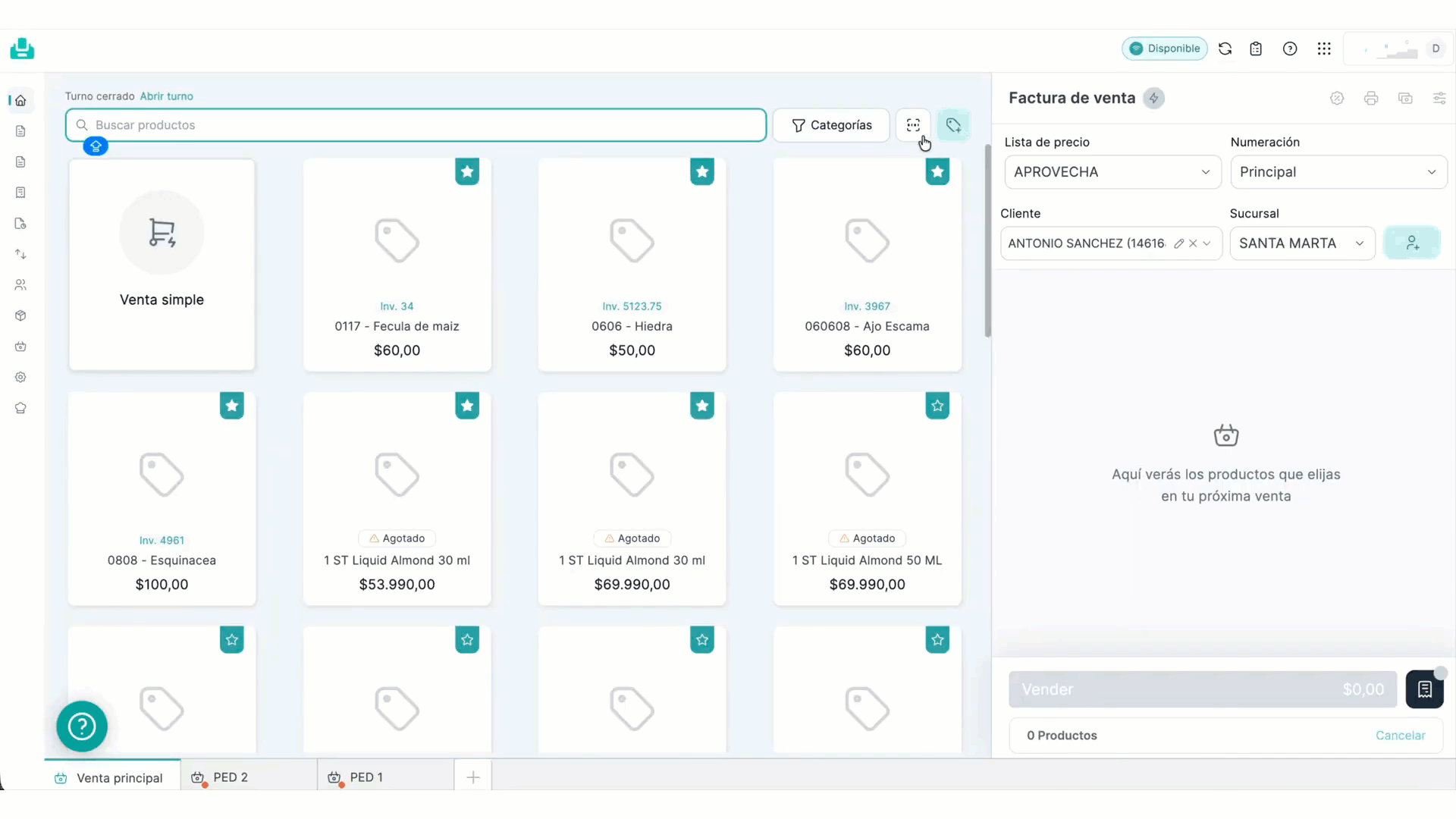Toggle favorite star on 0808 - Esquinacea
The image size is (1456, 819).
pyautogui.click(x=232, y=406)
